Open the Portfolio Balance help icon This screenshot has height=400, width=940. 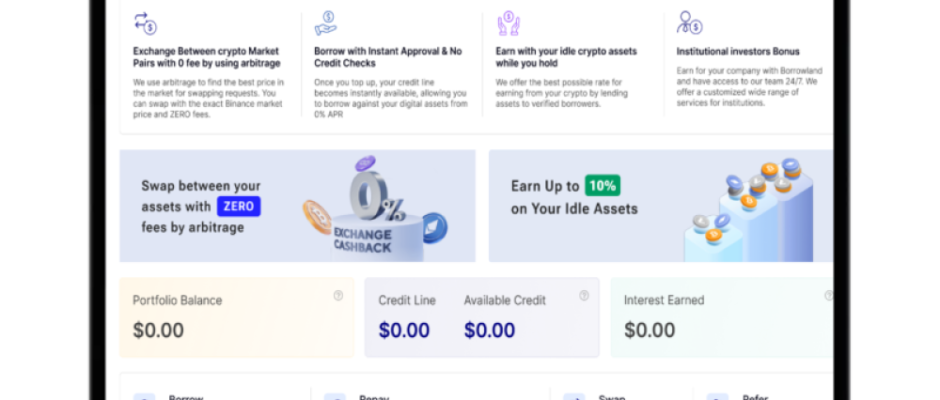[338, 295]
